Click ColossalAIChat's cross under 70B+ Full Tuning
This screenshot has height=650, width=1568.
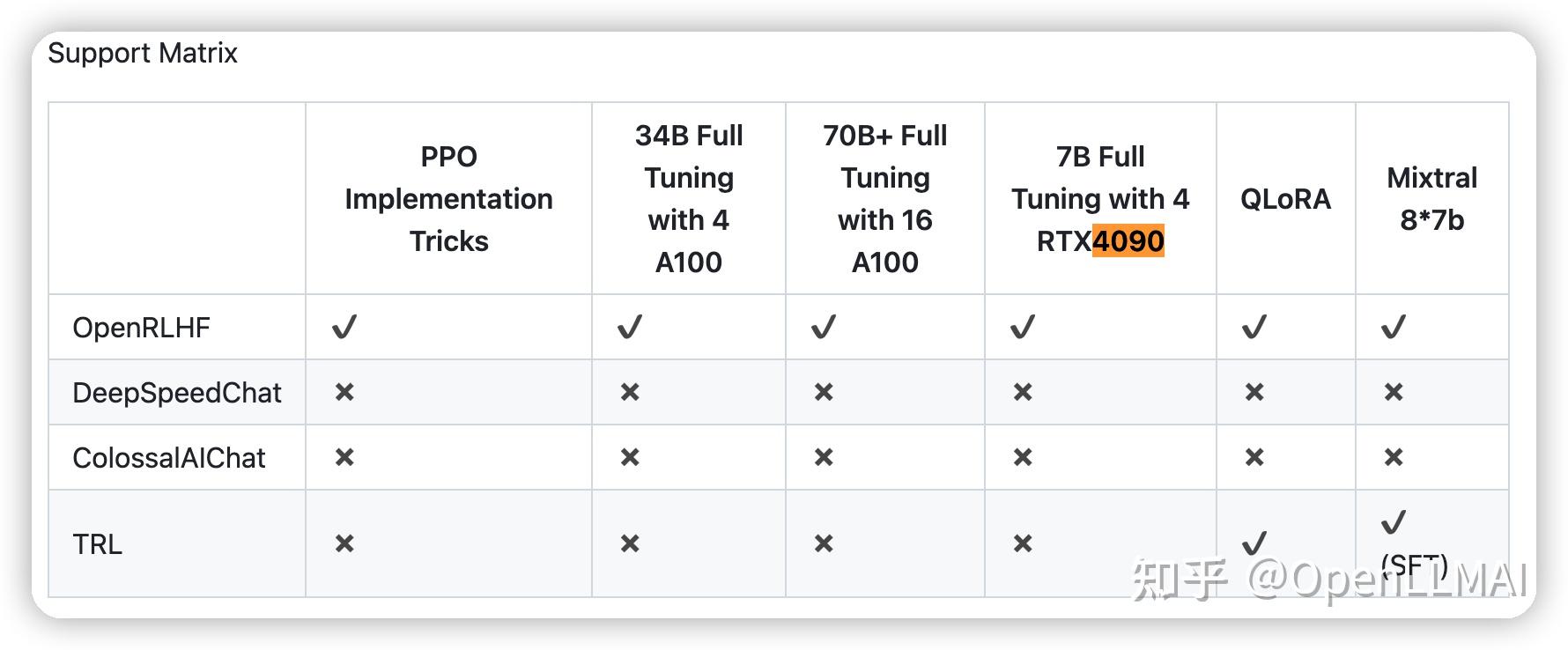pos(824,457)
